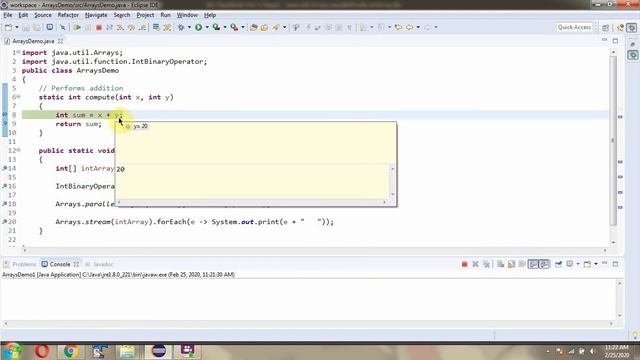Open the Search menu
Viewport: 640px width, 360px height.
click(x=122, y=15)
